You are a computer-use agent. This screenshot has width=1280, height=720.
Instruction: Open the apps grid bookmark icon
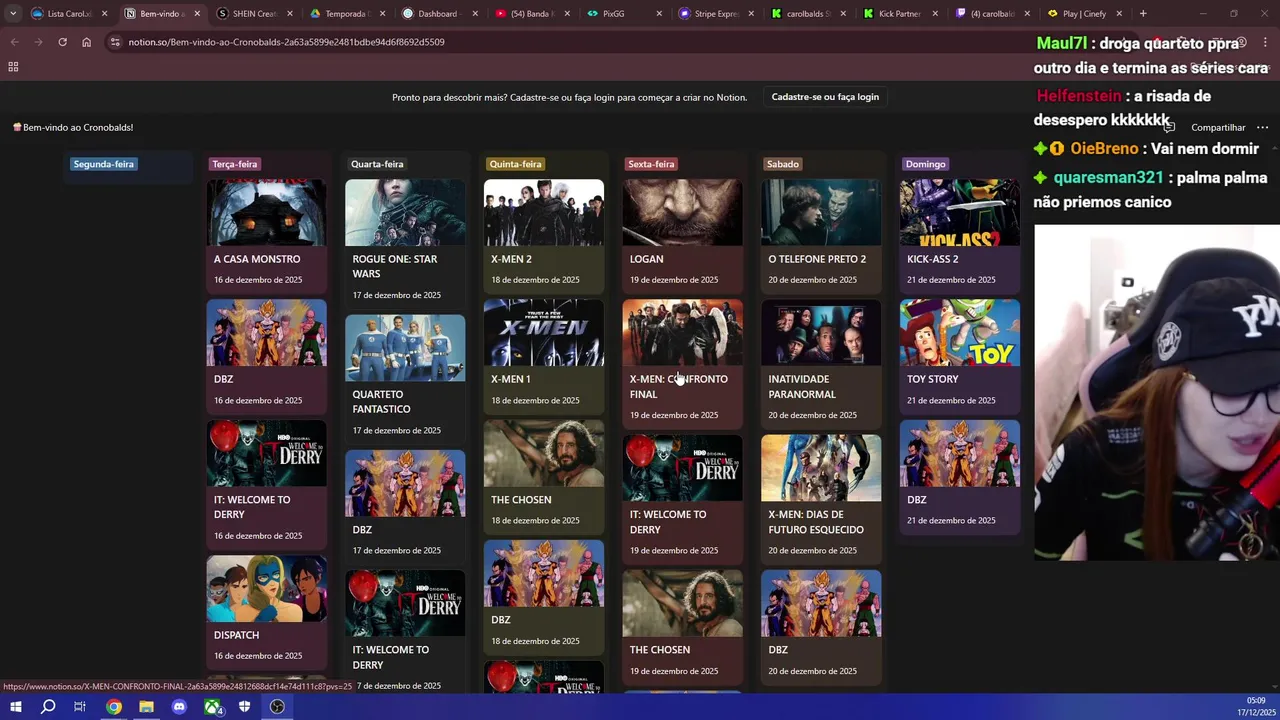(13, 67)
